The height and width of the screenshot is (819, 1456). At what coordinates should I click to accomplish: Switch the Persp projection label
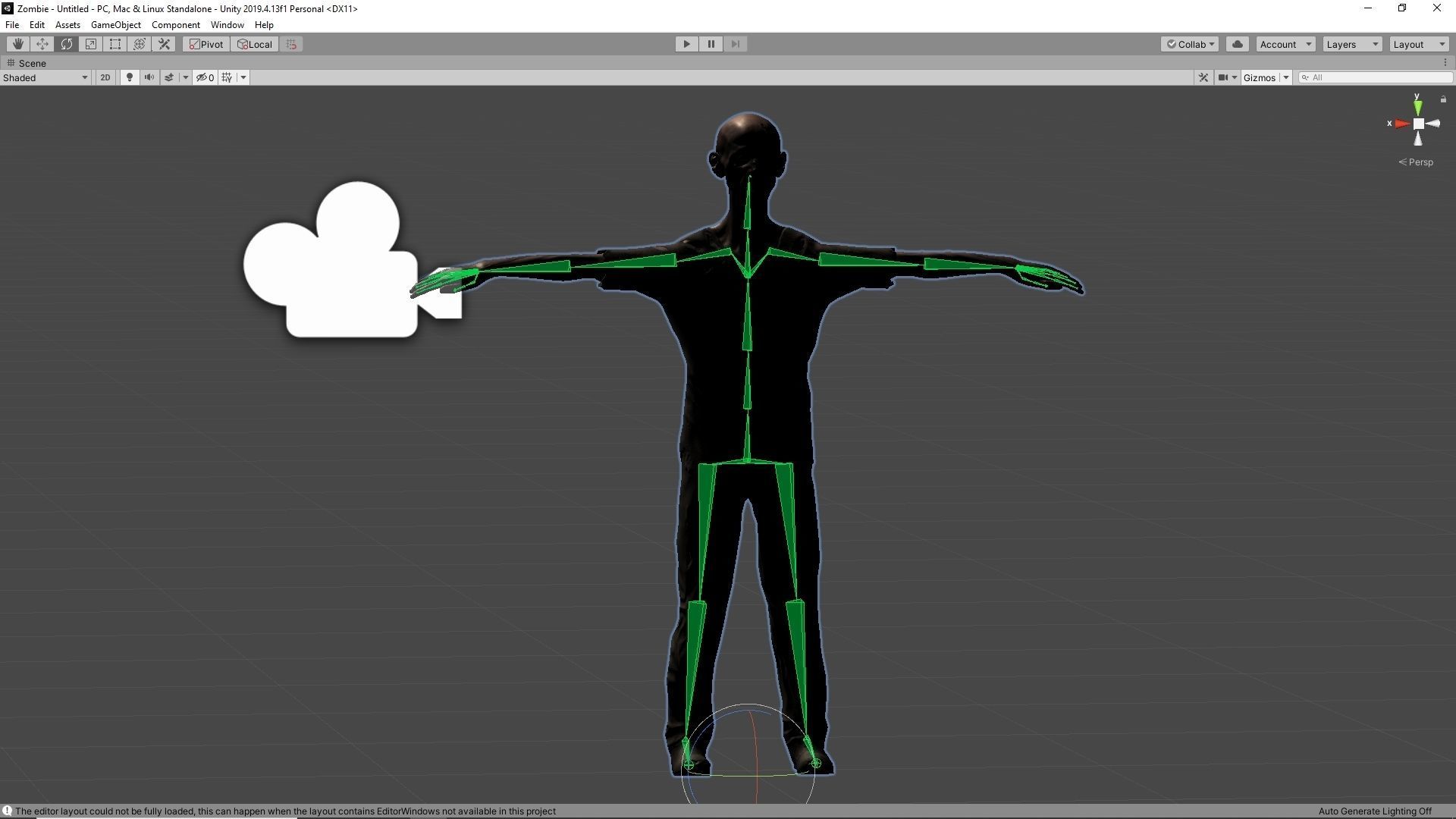[1417, 162]
